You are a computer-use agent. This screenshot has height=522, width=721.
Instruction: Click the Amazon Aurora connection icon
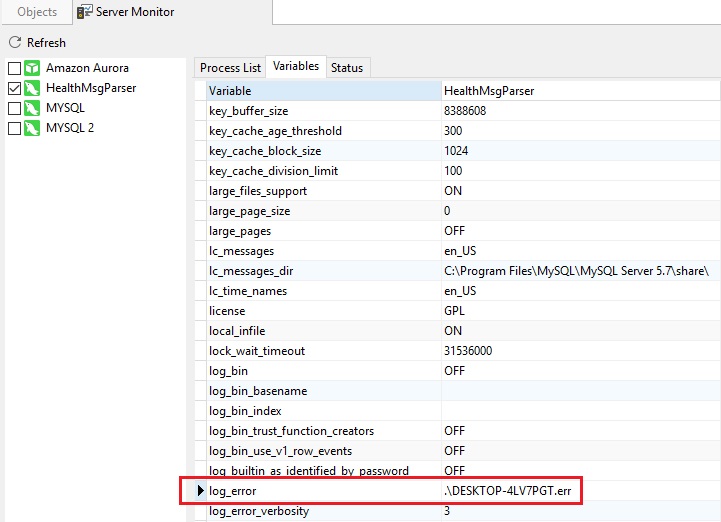point(32,68)
